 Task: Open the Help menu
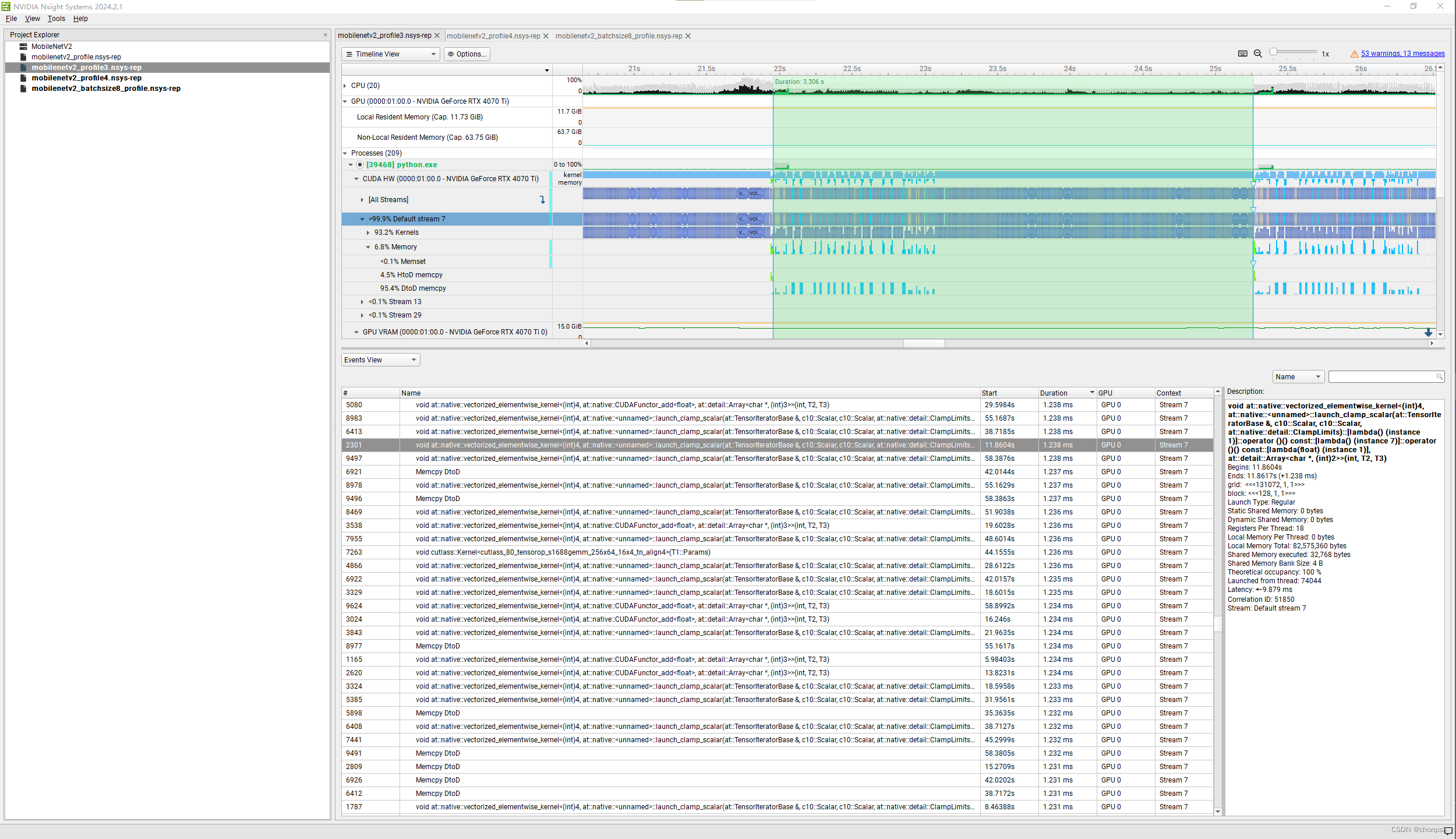[x=80, y=19]
